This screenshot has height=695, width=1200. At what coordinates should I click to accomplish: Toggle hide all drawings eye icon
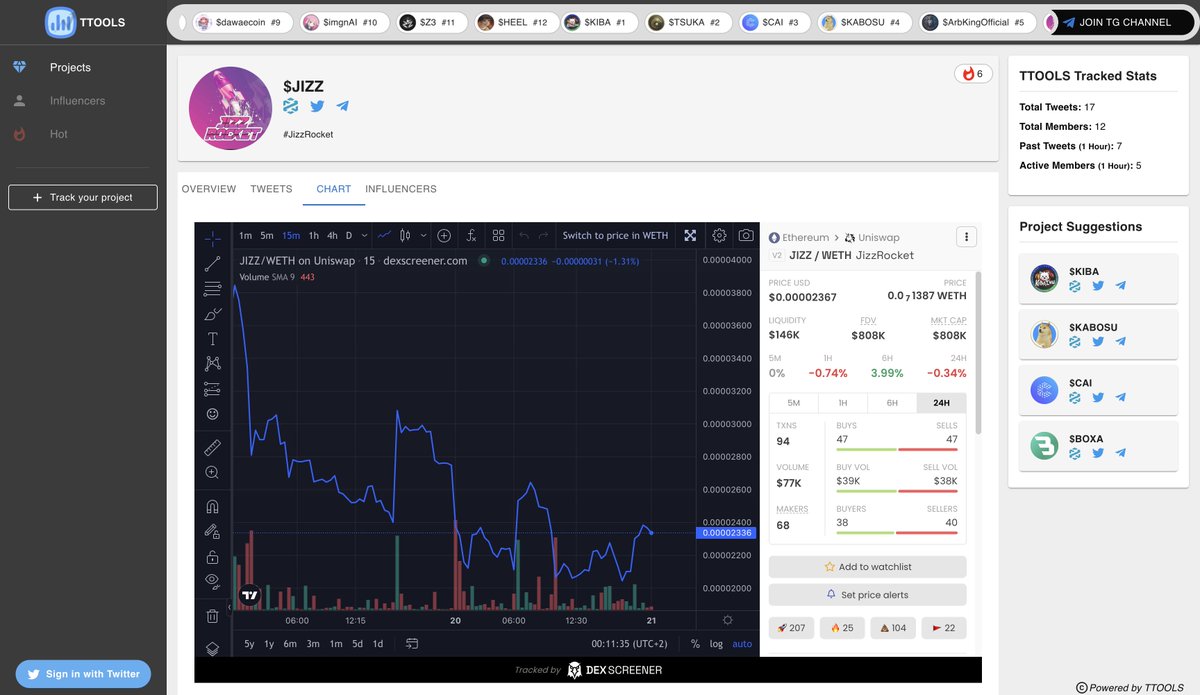pos(213,581)
